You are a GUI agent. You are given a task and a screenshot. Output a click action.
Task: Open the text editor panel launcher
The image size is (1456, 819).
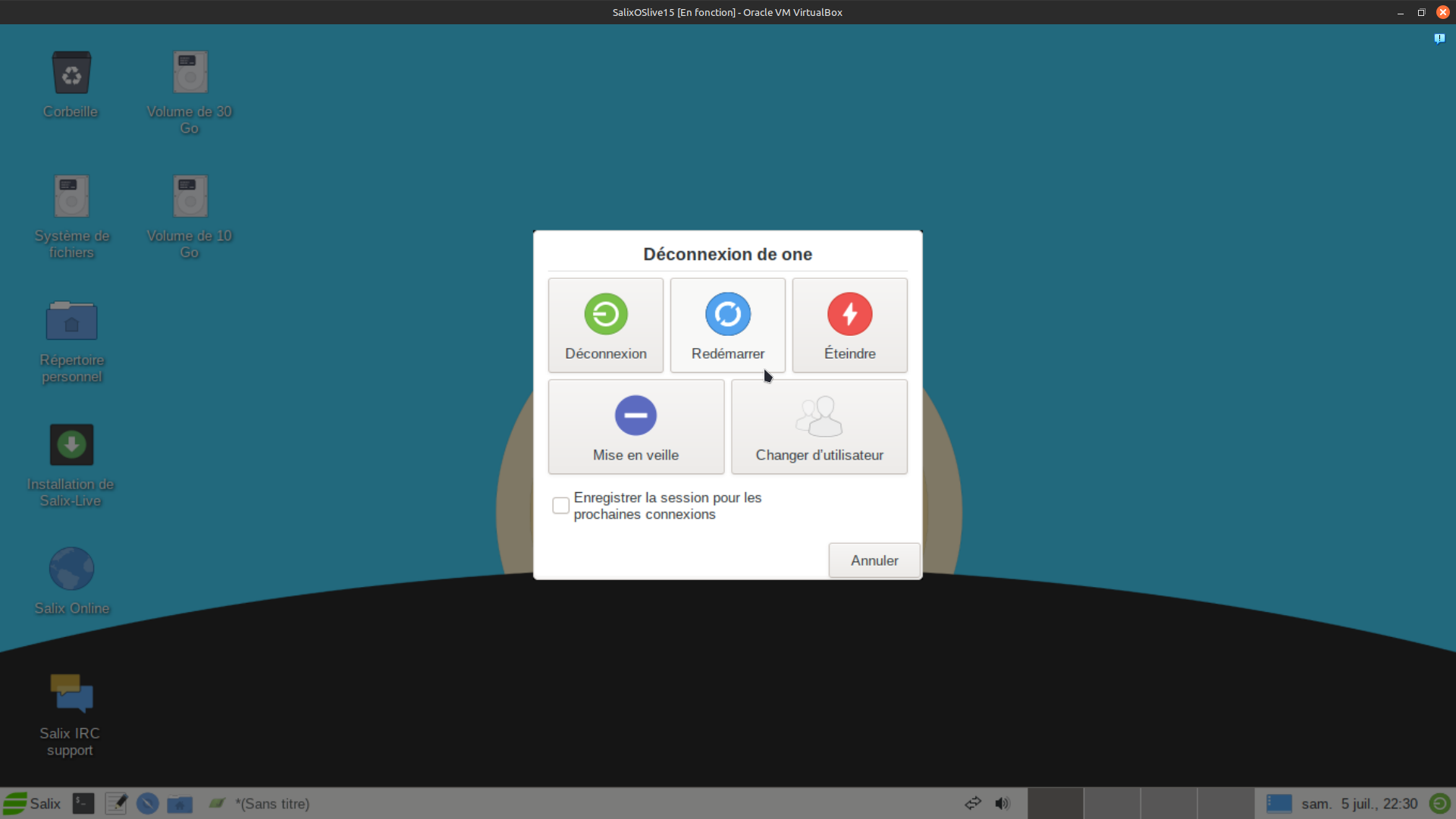pos(116,804)
